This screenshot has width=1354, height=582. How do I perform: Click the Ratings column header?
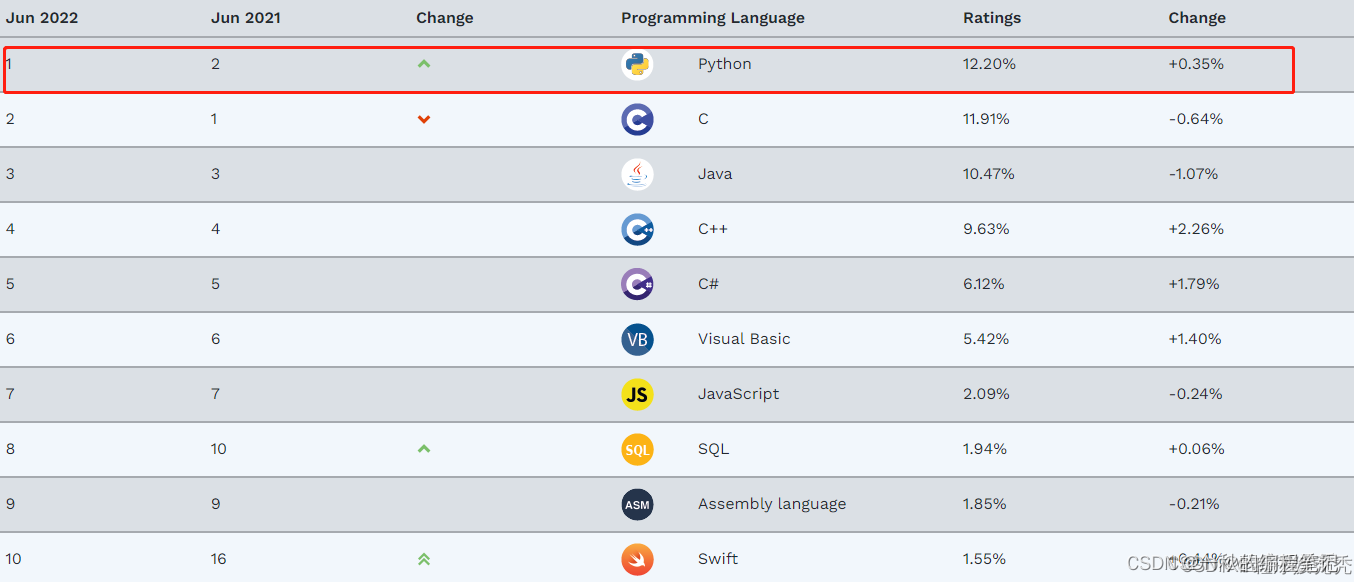pos(992,18)
